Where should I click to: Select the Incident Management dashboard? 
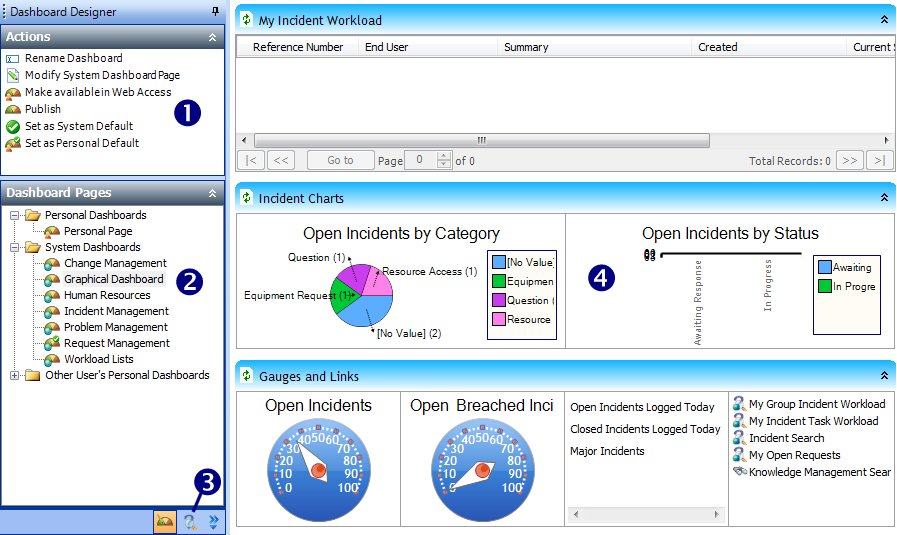pos(116,311)
